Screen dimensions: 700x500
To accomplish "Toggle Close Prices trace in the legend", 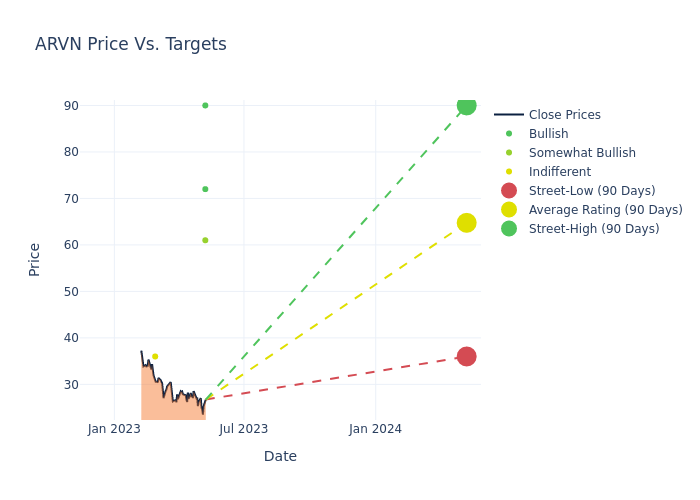I will 564,115.
